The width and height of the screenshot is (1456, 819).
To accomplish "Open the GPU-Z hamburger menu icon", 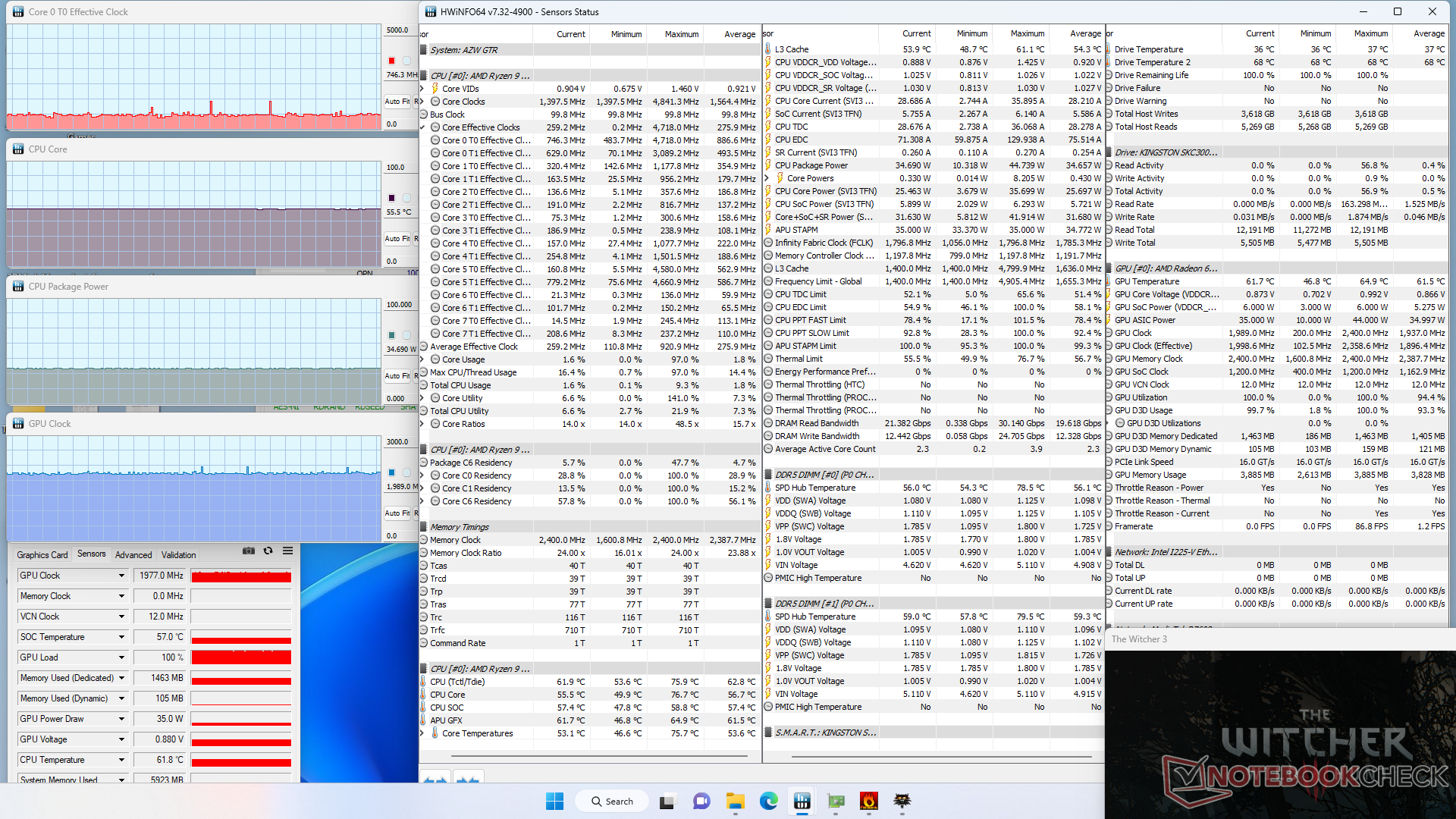I will coord(287,551).
